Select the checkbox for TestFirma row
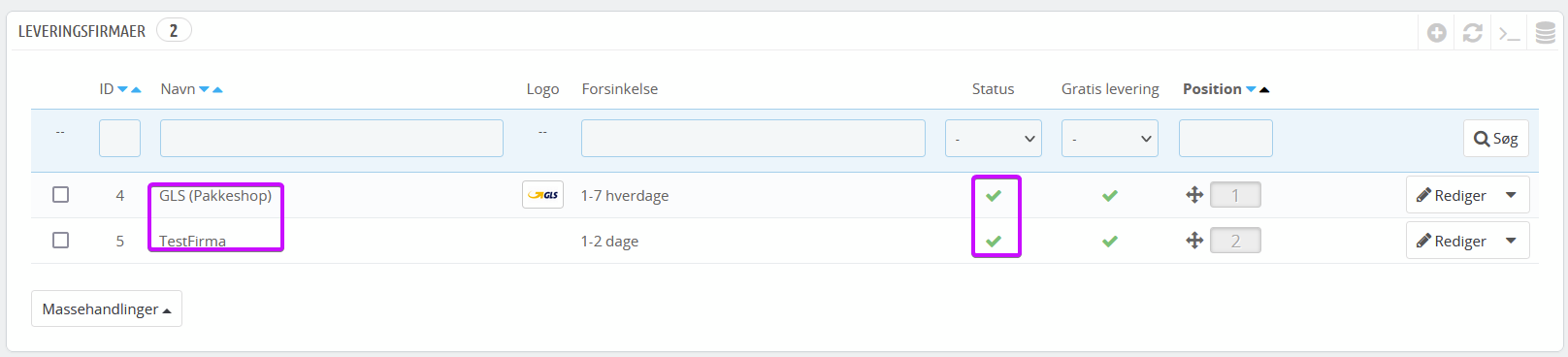The width and height of the screenshot is (1568, 357). (60, 241)
